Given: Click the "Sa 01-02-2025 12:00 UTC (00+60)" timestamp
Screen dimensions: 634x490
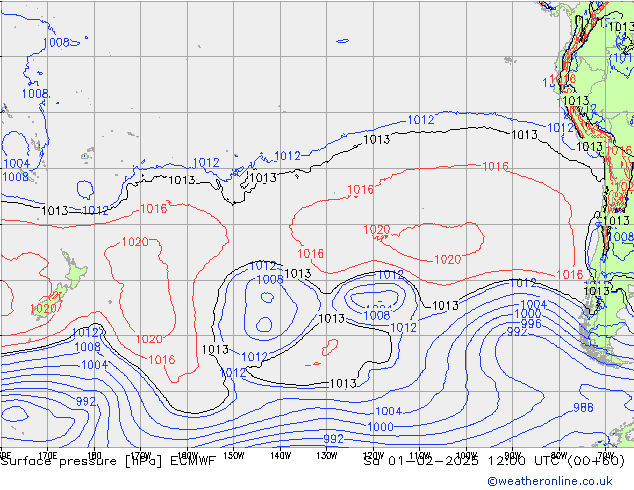Looking at the screenshot, I should (494, 461).
